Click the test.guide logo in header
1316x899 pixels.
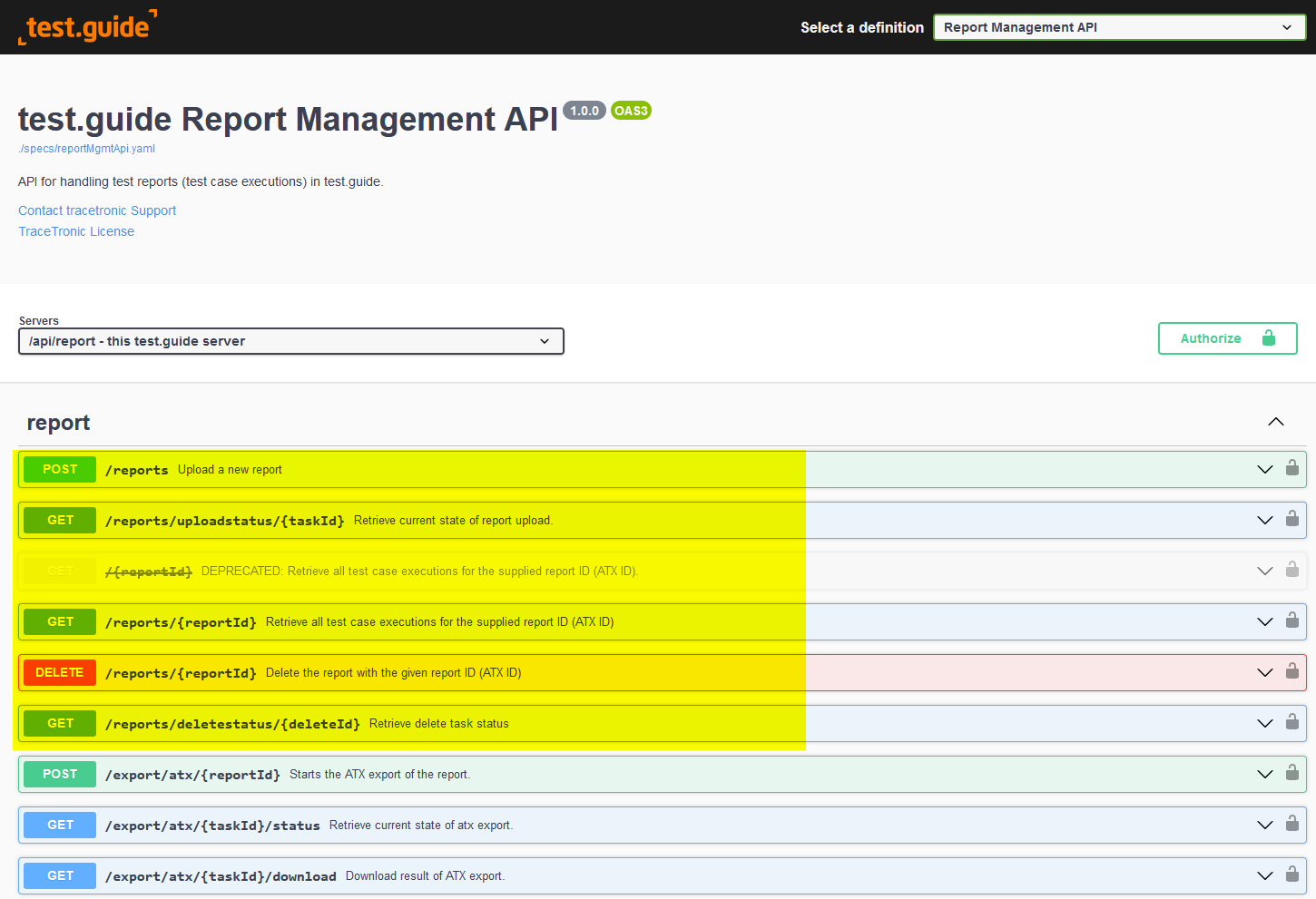tap(87, 27)
